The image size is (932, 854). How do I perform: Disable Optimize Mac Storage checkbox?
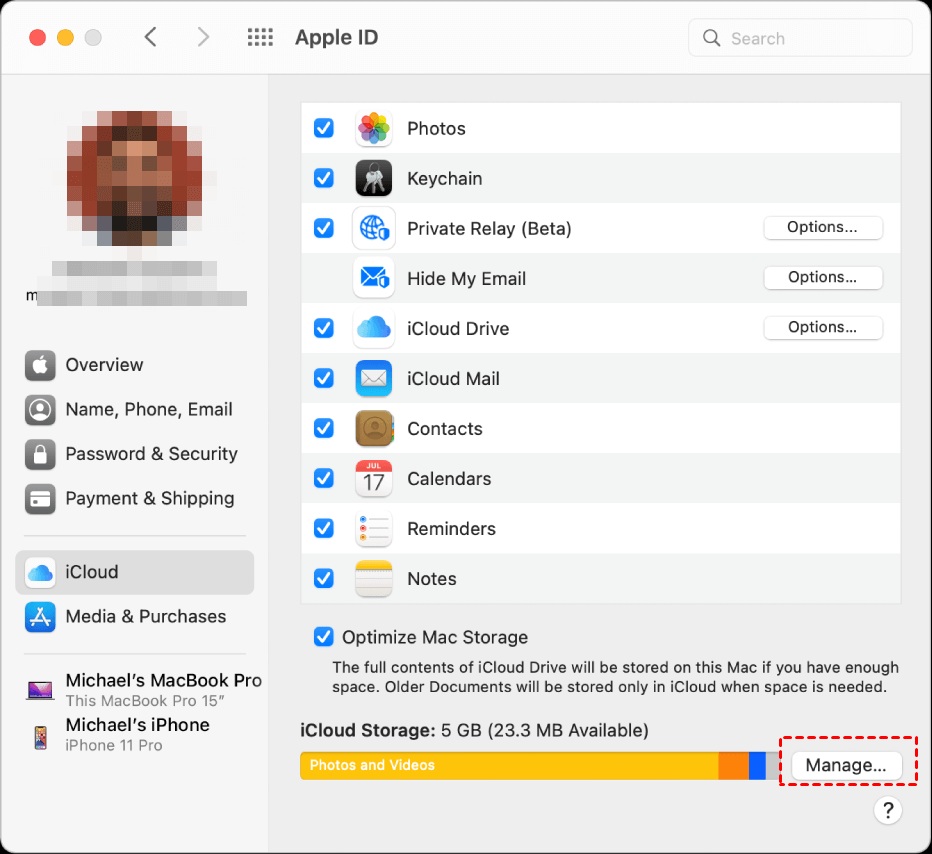point(324,637)
